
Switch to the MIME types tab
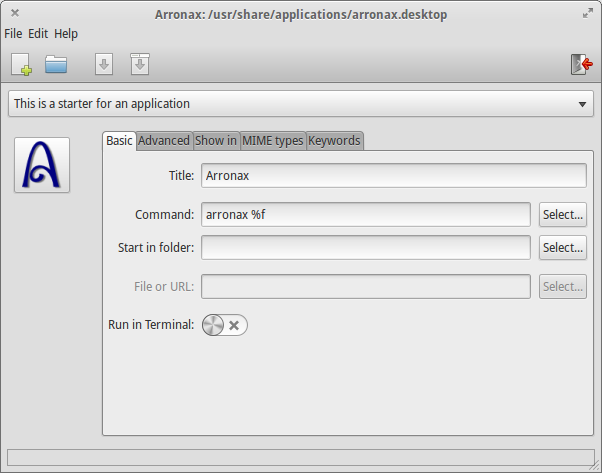(x=273, y=141)
